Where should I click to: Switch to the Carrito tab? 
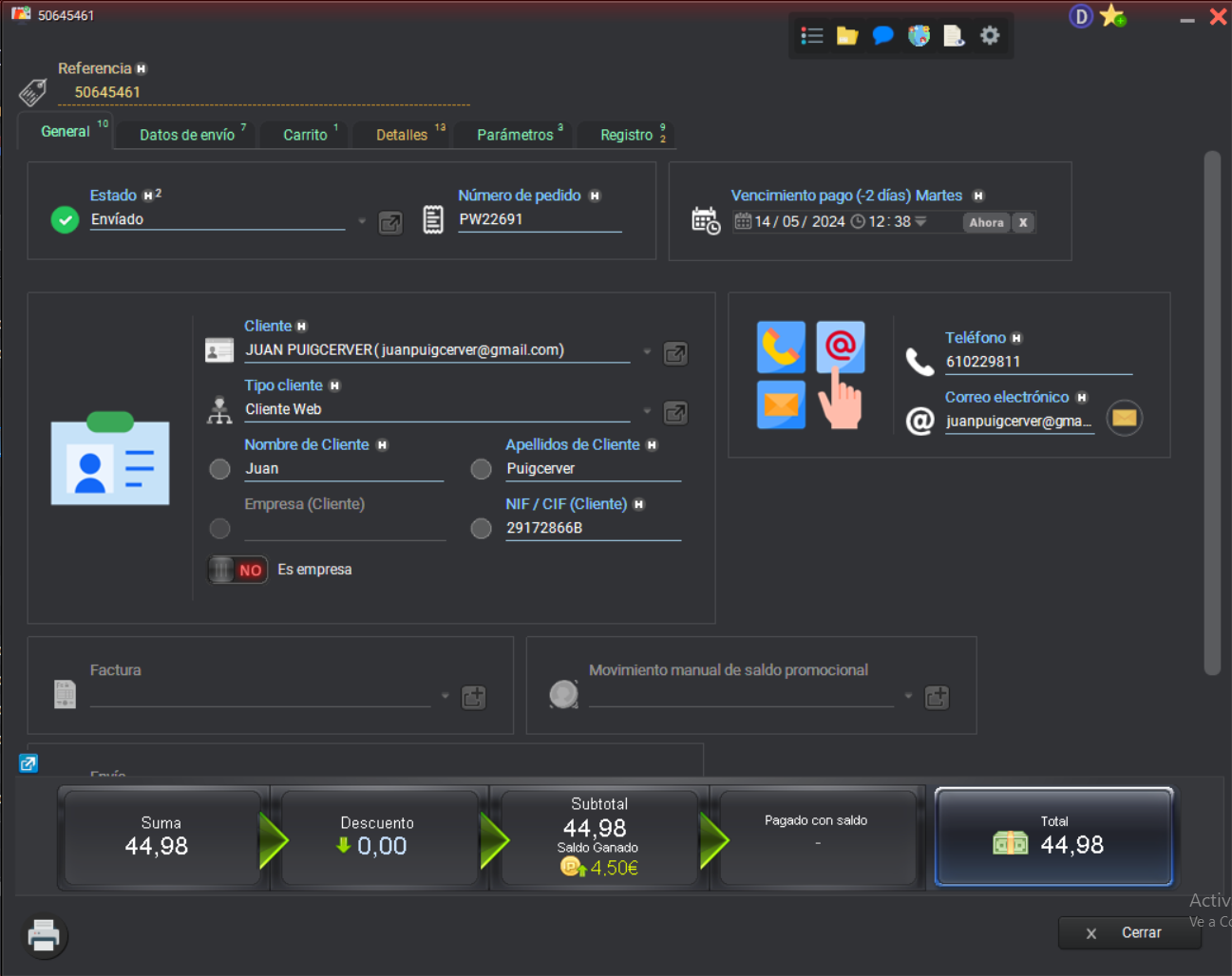tap(305, 135)
